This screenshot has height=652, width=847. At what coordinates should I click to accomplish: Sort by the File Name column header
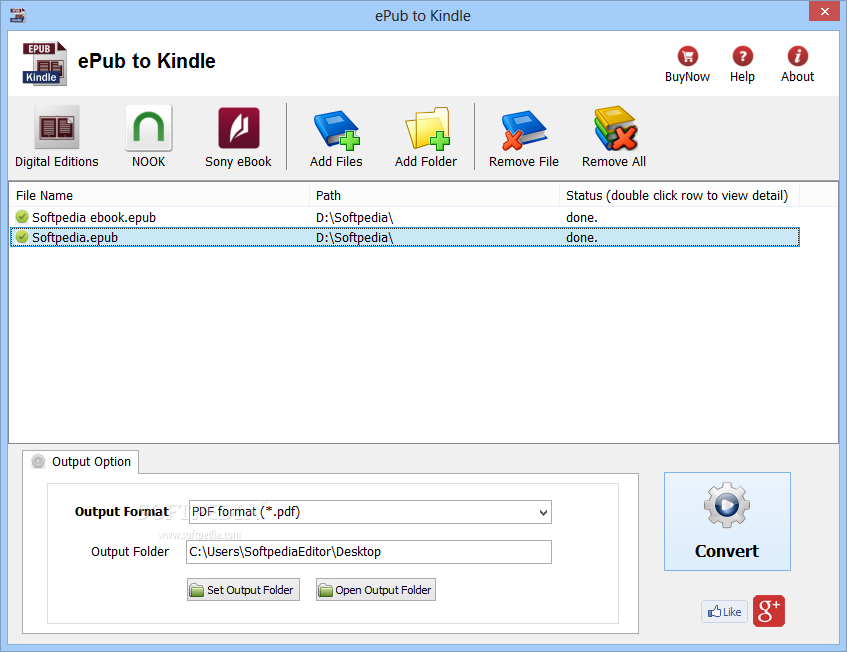[x=159, y=196]
